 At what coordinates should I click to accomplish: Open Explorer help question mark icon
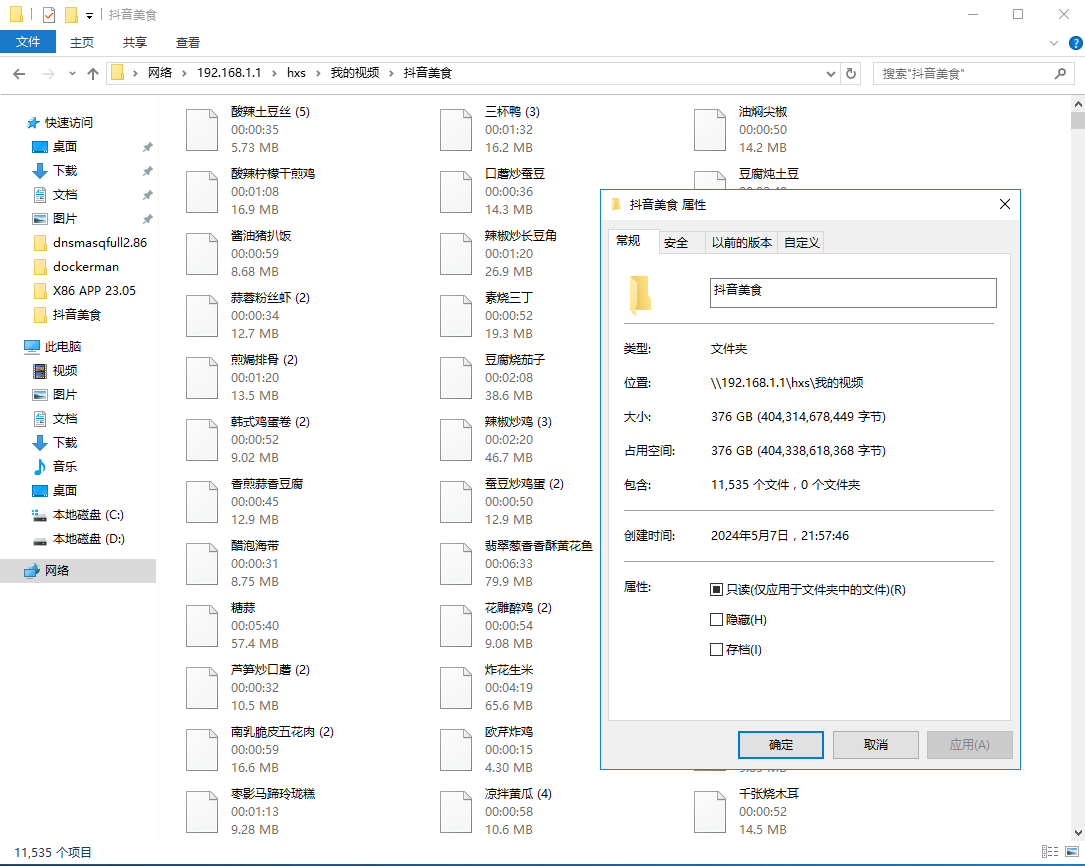[x=1076, y=43]
